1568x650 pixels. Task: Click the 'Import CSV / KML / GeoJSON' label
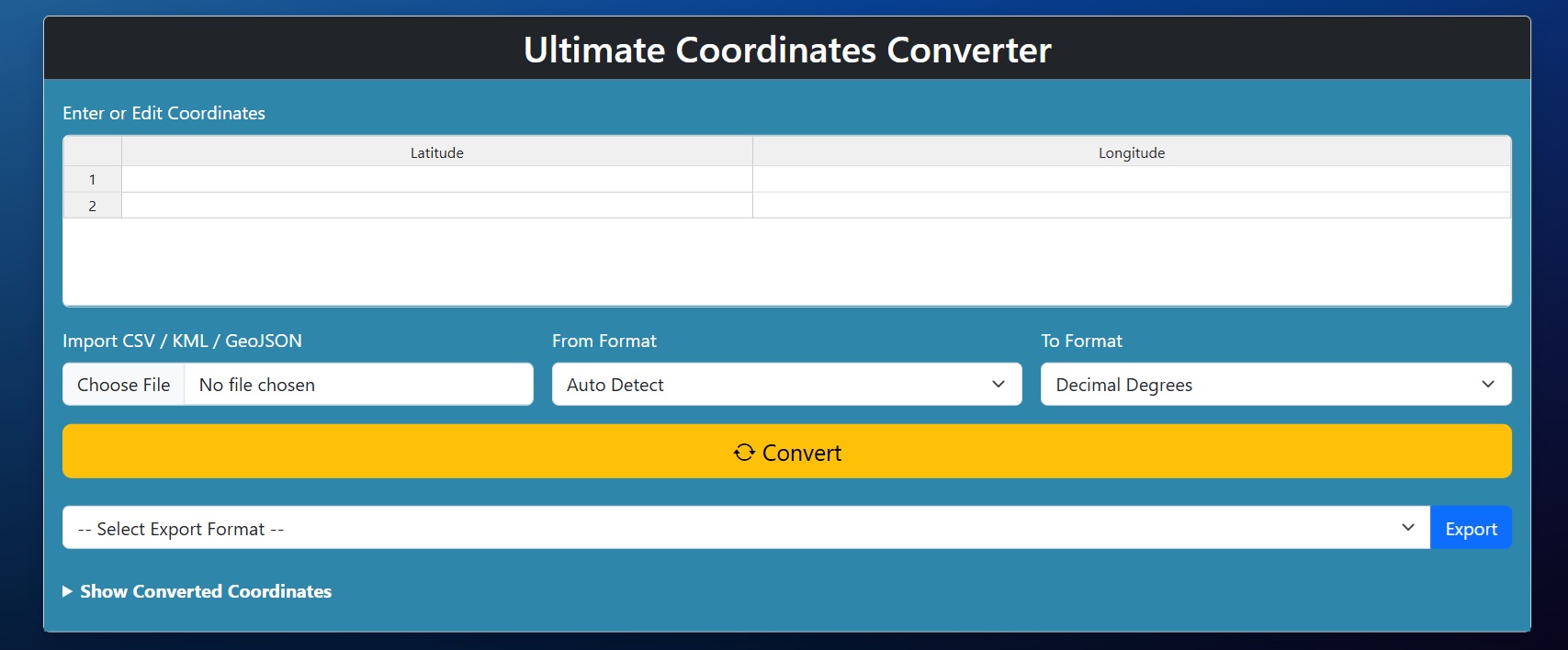[182, 341]
